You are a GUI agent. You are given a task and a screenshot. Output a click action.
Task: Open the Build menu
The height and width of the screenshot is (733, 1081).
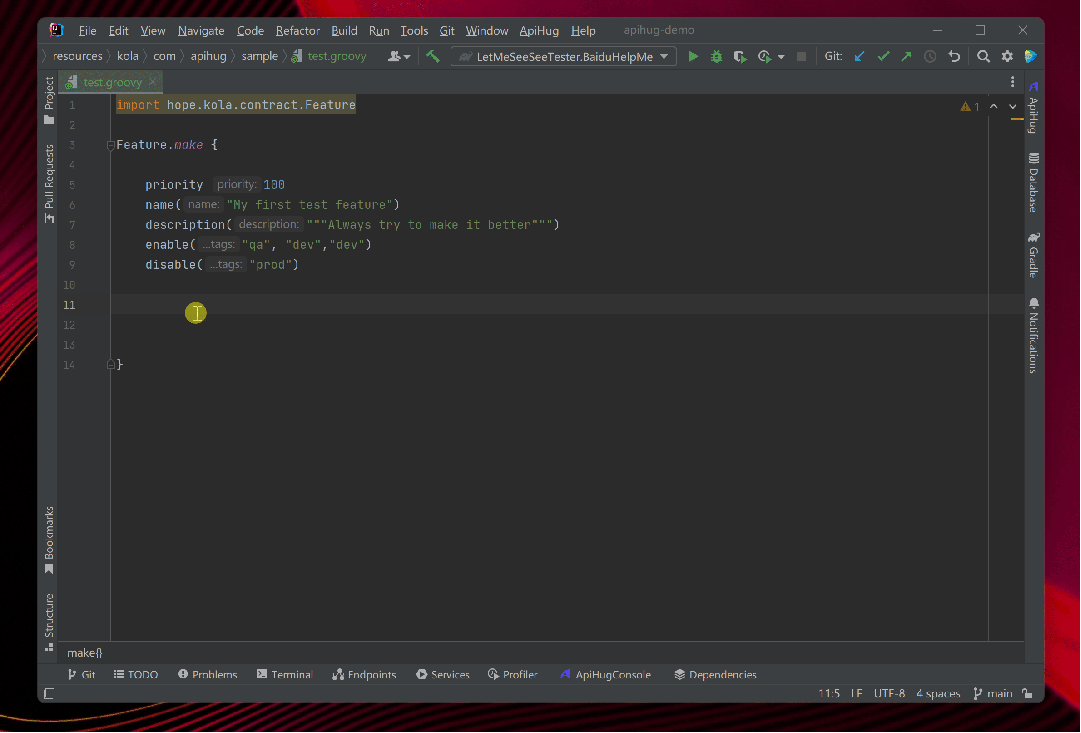pyautogui.click(x=344, y=31)
